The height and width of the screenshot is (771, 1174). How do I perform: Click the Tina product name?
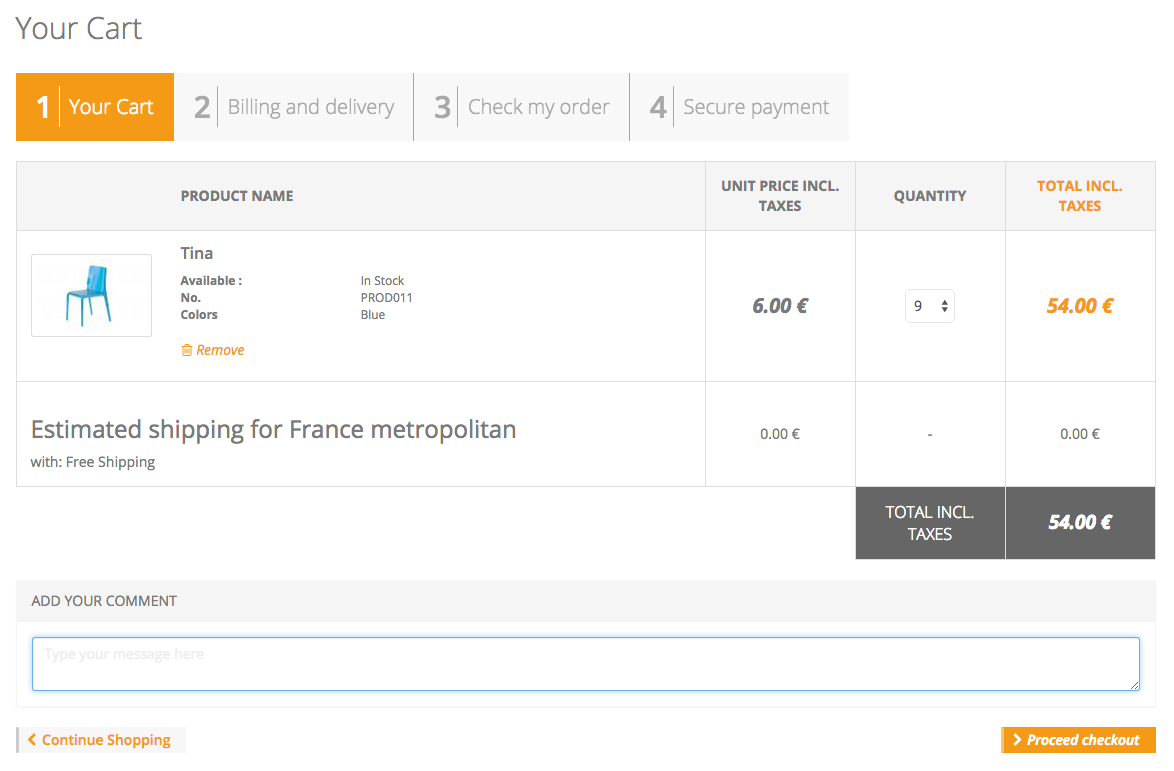point(196,253)
